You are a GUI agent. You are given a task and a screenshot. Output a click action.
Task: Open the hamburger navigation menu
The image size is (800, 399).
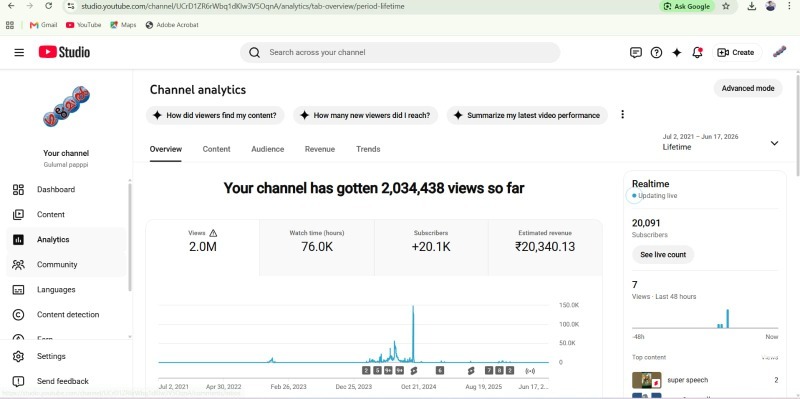(19, 52)
